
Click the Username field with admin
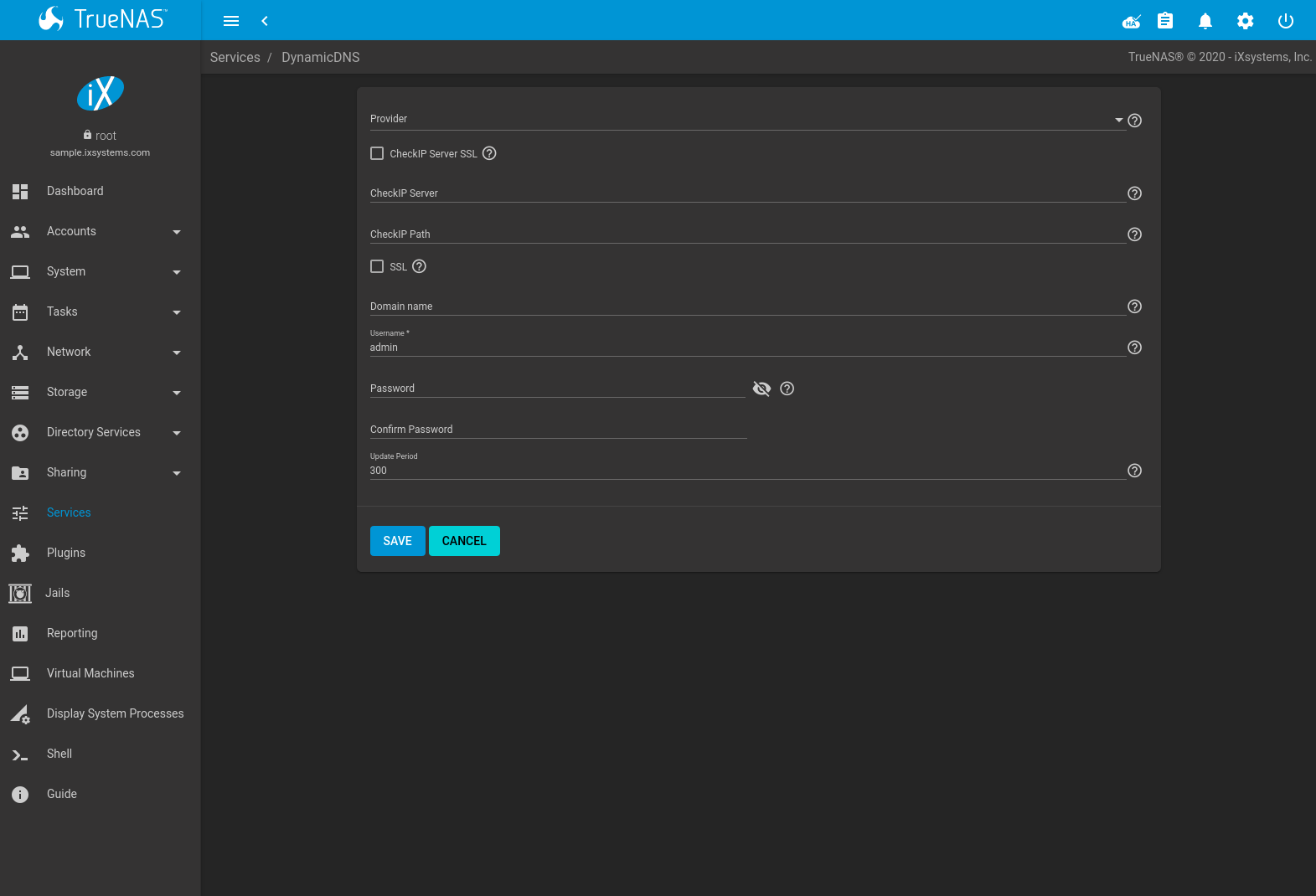(x=747, y=347)
